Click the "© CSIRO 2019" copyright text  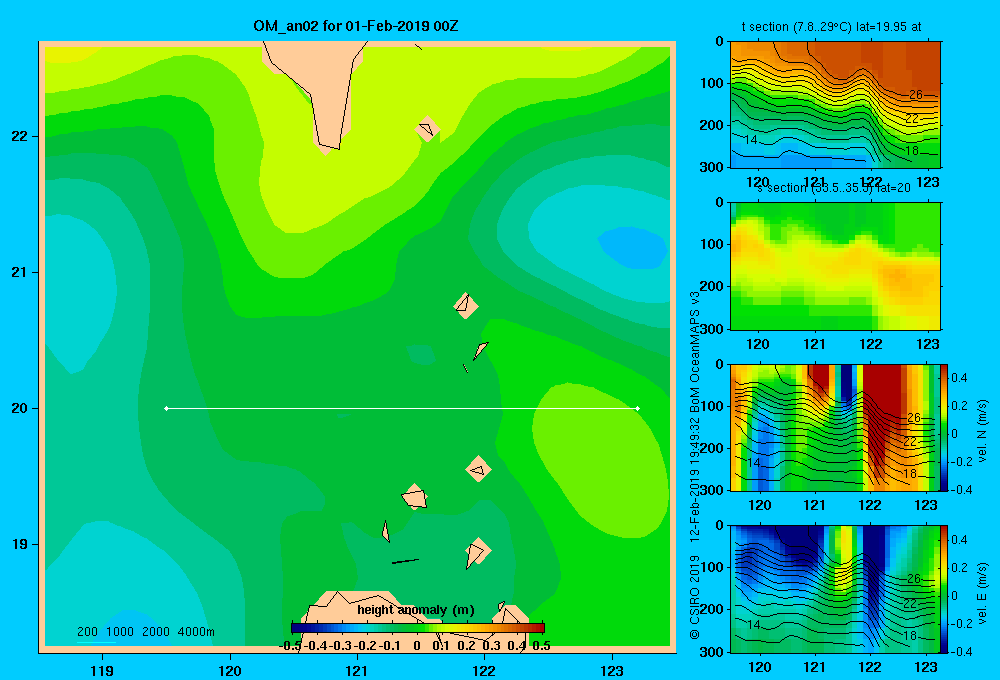[695, 597]
